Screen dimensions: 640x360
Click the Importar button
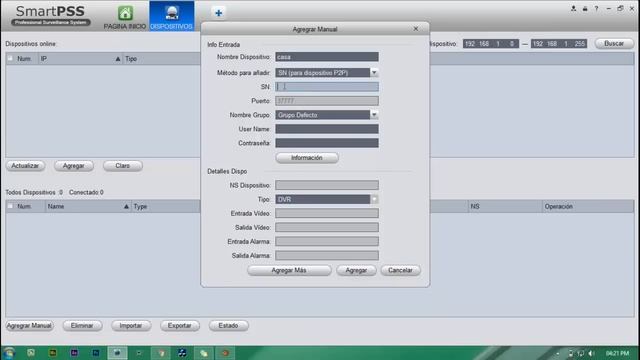pyautogui.click(x=131, y=326)
